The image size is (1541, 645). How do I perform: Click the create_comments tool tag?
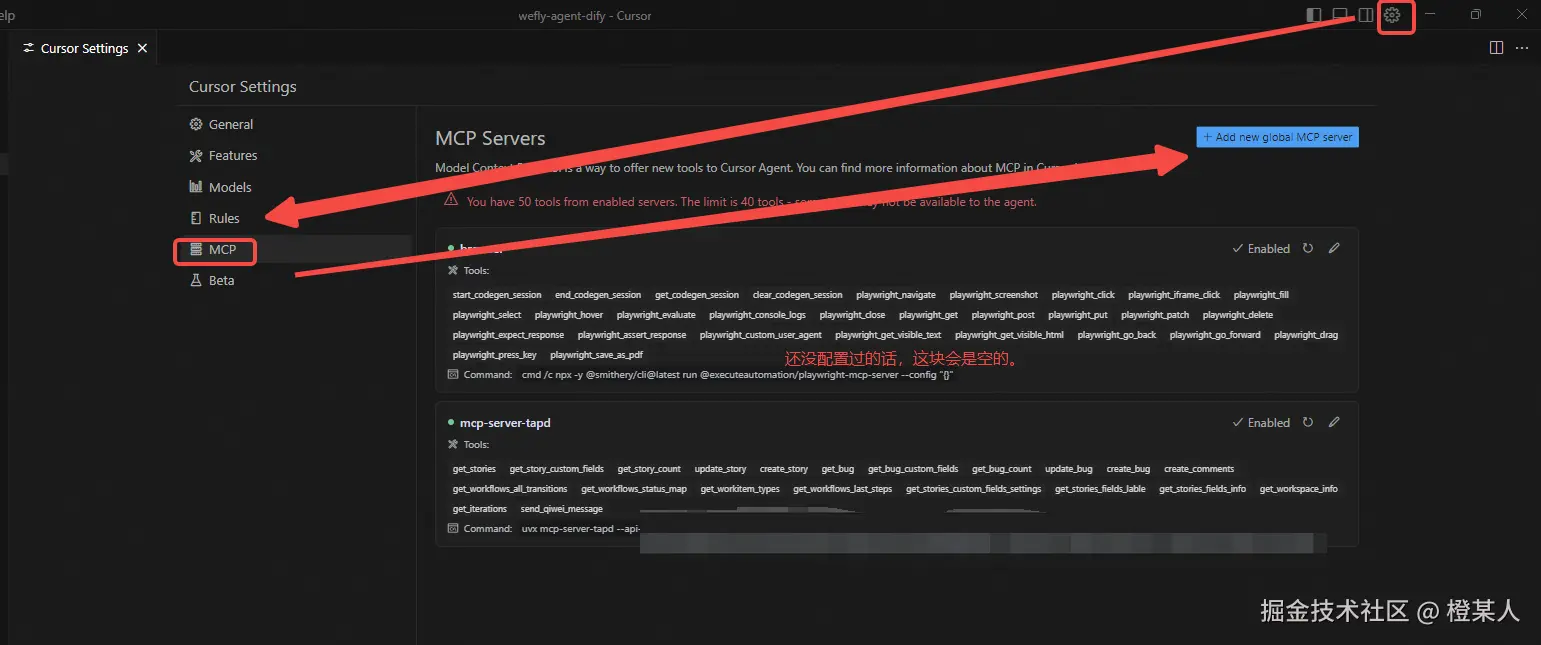tap(1199, 469)
